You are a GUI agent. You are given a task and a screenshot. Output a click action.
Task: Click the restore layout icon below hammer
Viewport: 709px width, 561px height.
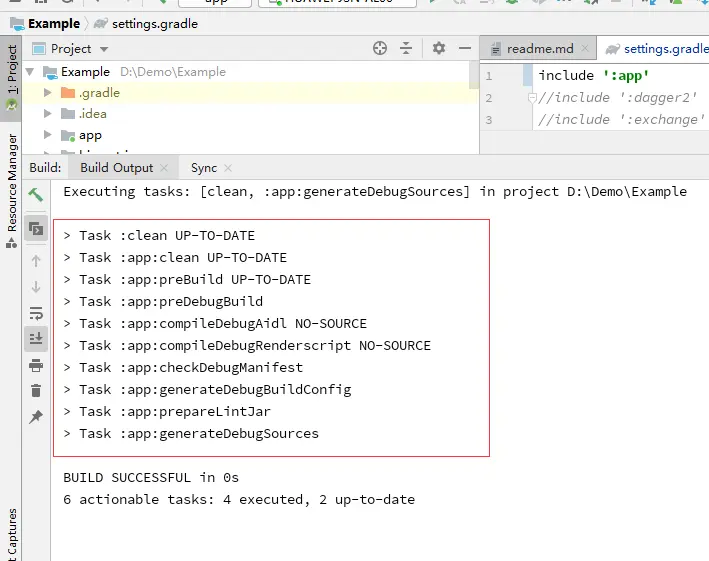point(36,229)
